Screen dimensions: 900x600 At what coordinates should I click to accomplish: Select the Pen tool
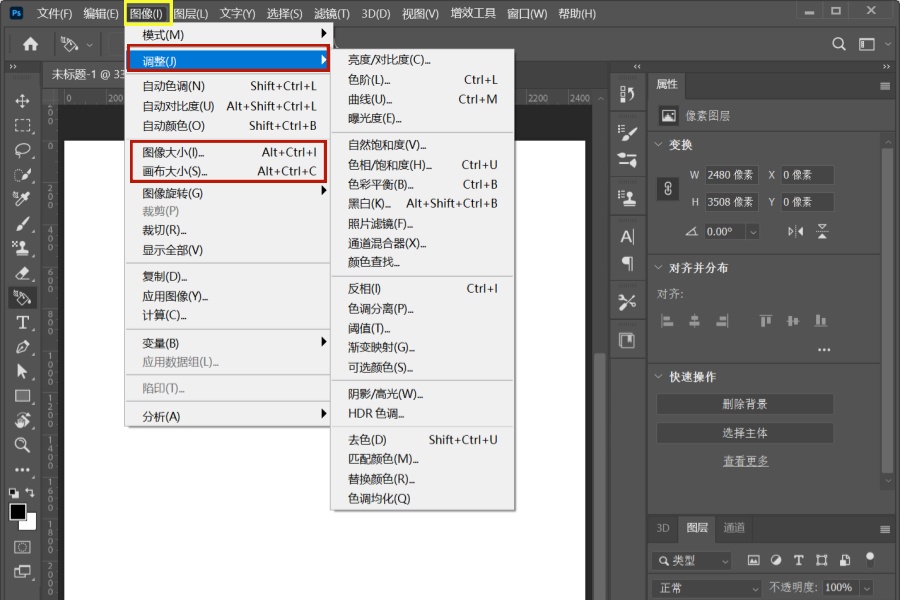(x=22, y=347)
